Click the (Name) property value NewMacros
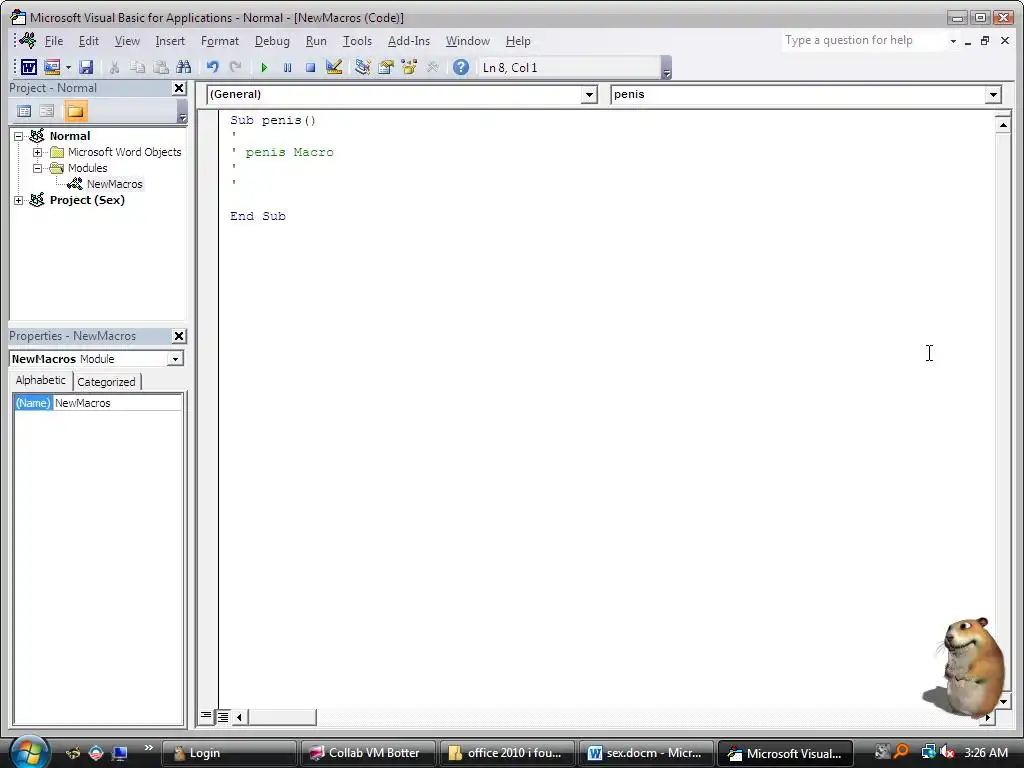This screenshot has width=1024, height=768. click(x=118, y=404)
